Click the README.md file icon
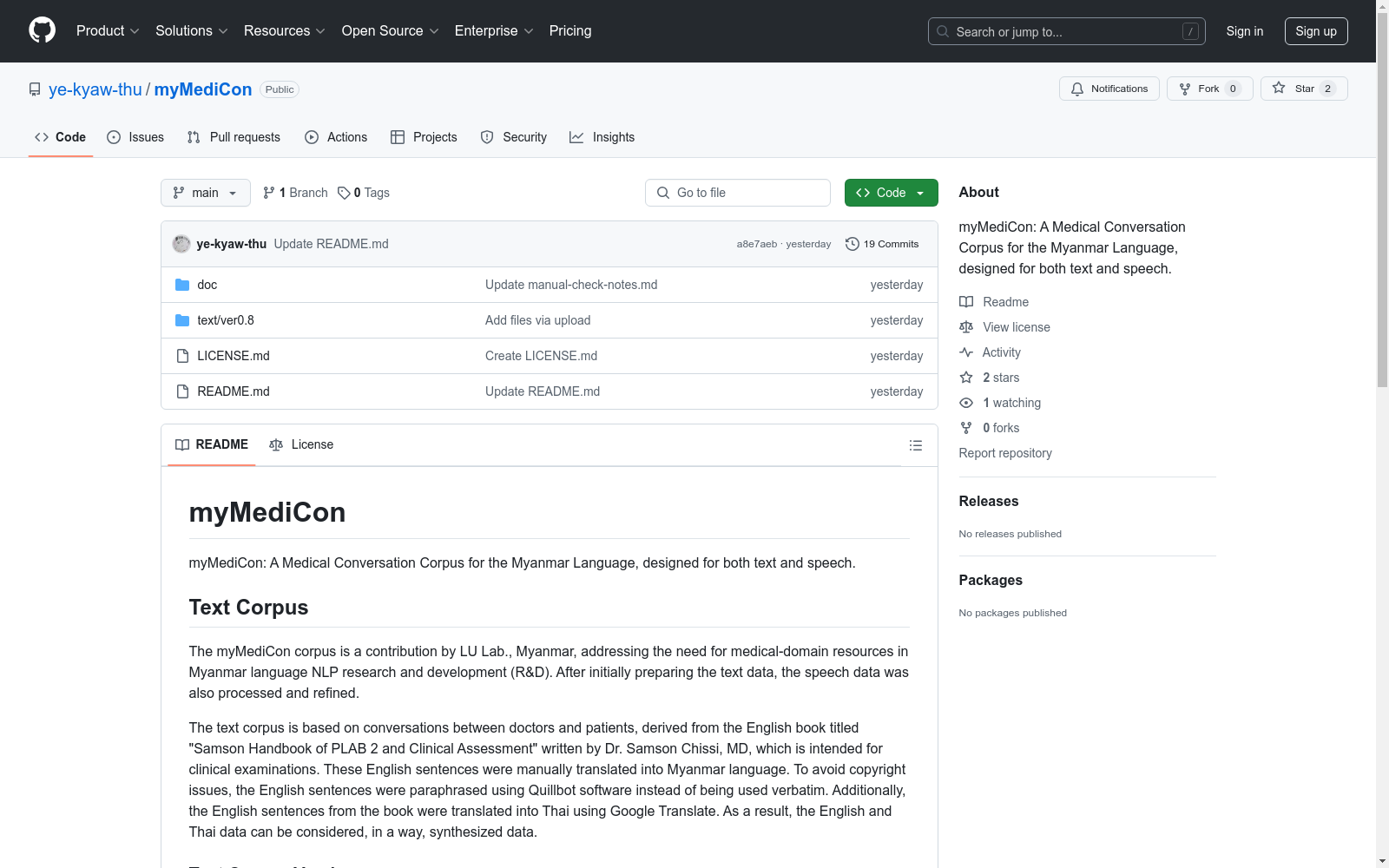Screen dimensions: 1389x868 click(182, 391)
